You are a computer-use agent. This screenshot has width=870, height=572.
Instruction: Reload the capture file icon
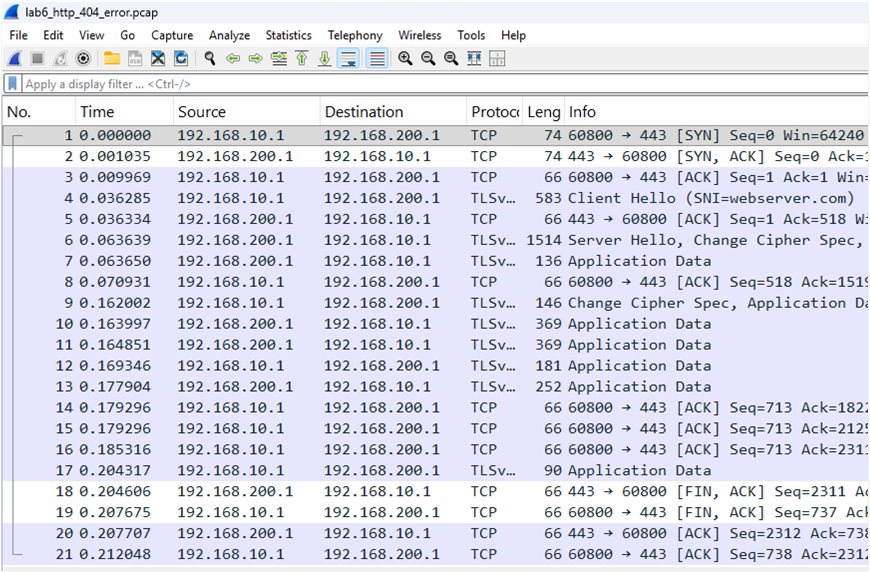181,59
